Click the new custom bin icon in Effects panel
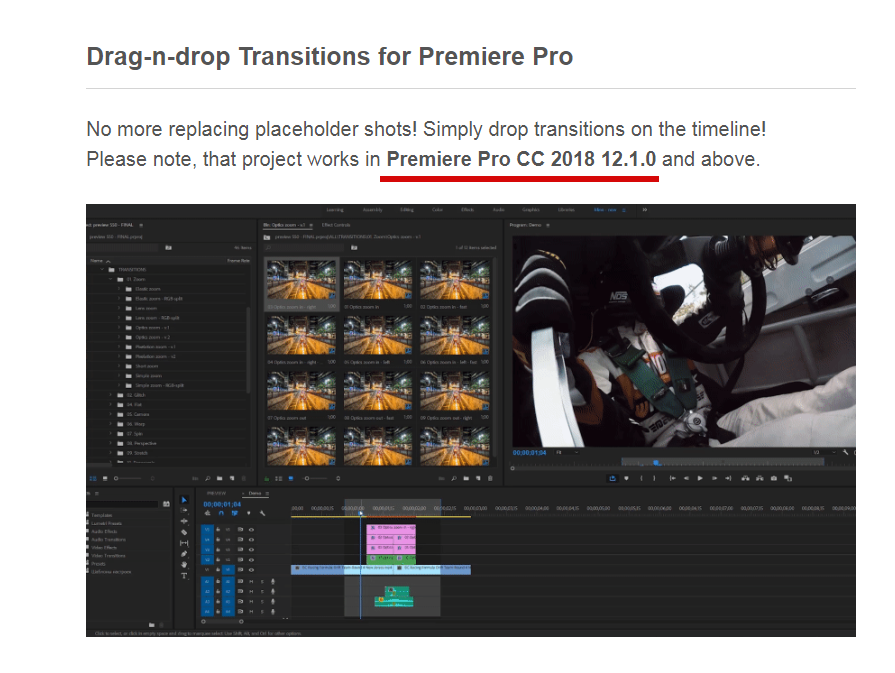Viewport: 895px width, 673px height. [x=151, y=625]
